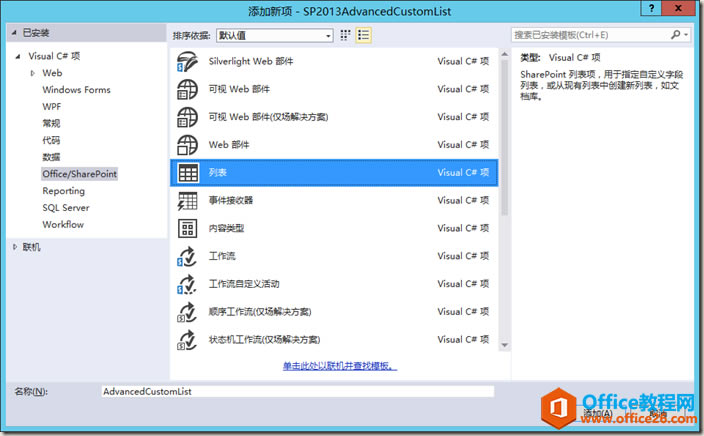Image resolution: width=704 pixels, height=436 pixels.
Task: Click the 单击此处以联机并查找模板 link
Action: click(340, 366)
